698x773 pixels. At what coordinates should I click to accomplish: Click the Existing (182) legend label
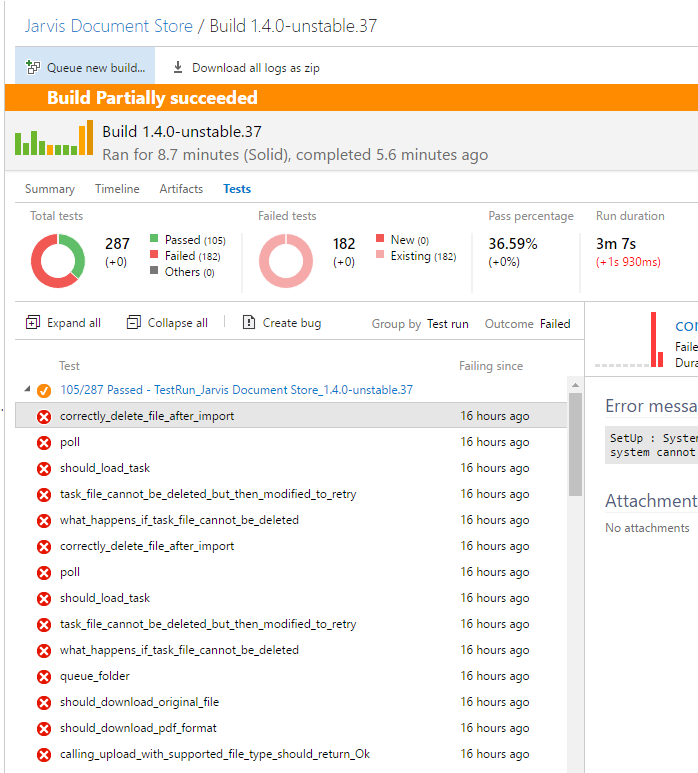point(423,256)
